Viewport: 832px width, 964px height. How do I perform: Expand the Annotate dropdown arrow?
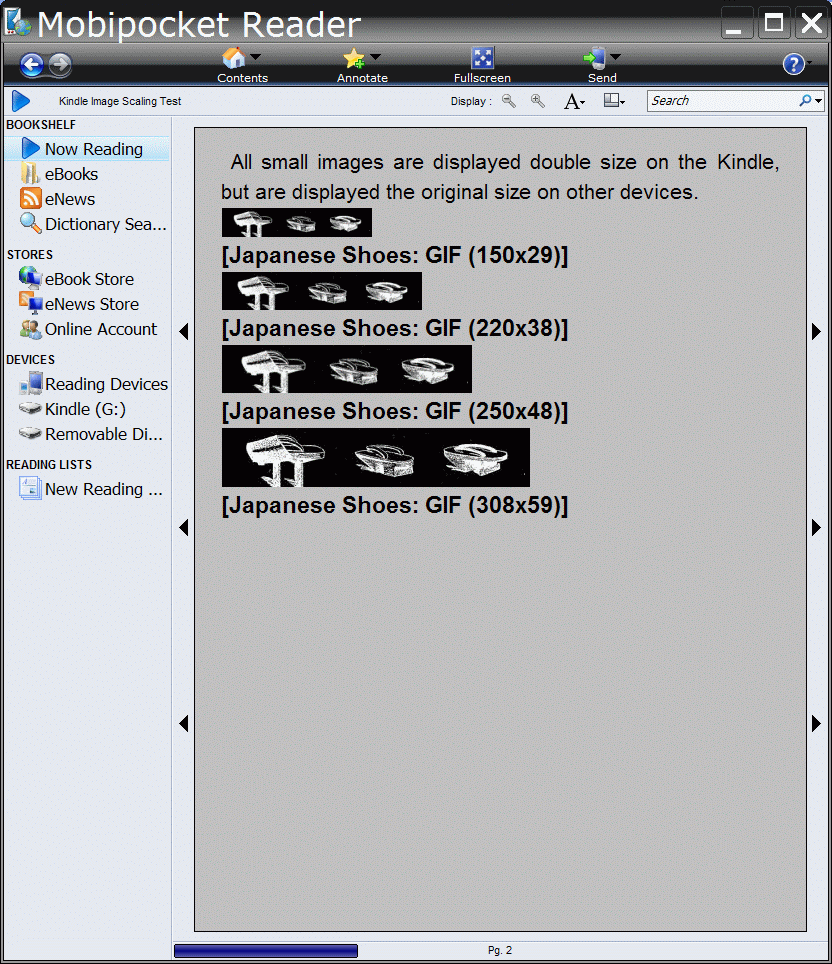[x=375, y=57]
